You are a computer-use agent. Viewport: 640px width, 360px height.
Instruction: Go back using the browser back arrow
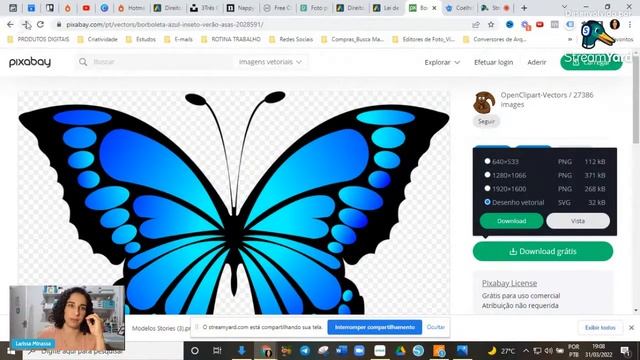(10, 24)
